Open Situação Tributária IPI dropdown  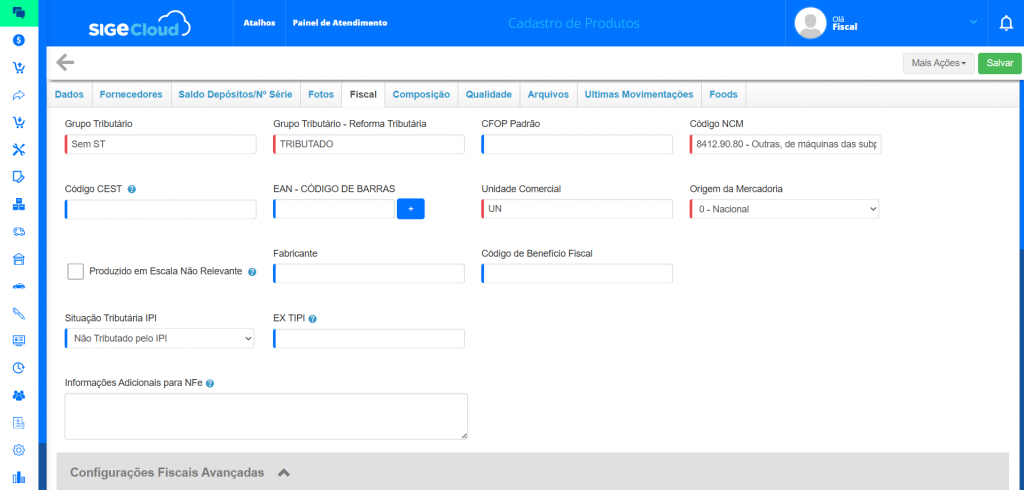click(159, 339)
